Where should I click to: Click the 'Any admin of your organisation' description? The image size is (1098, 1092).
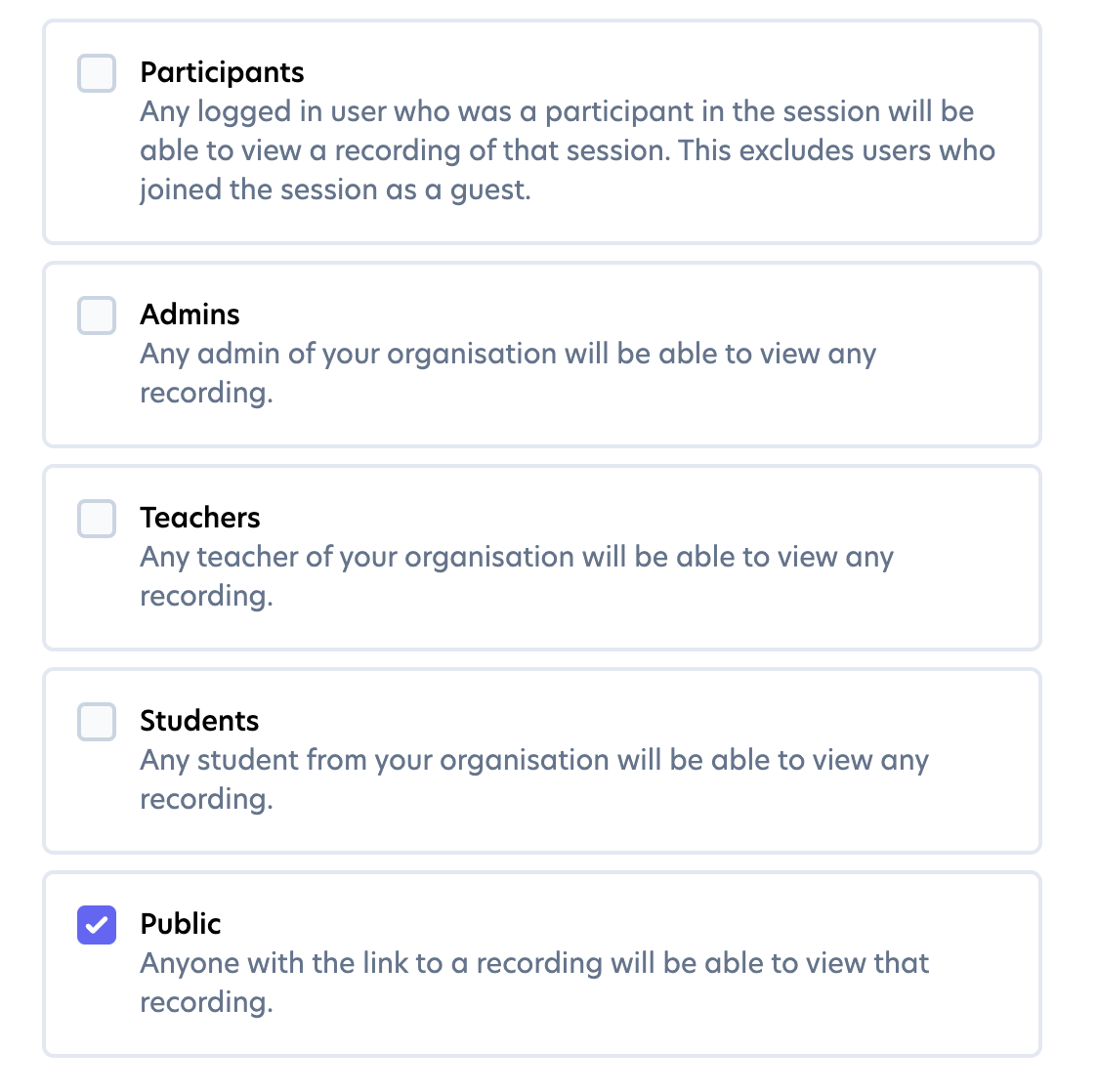(508, 373)
